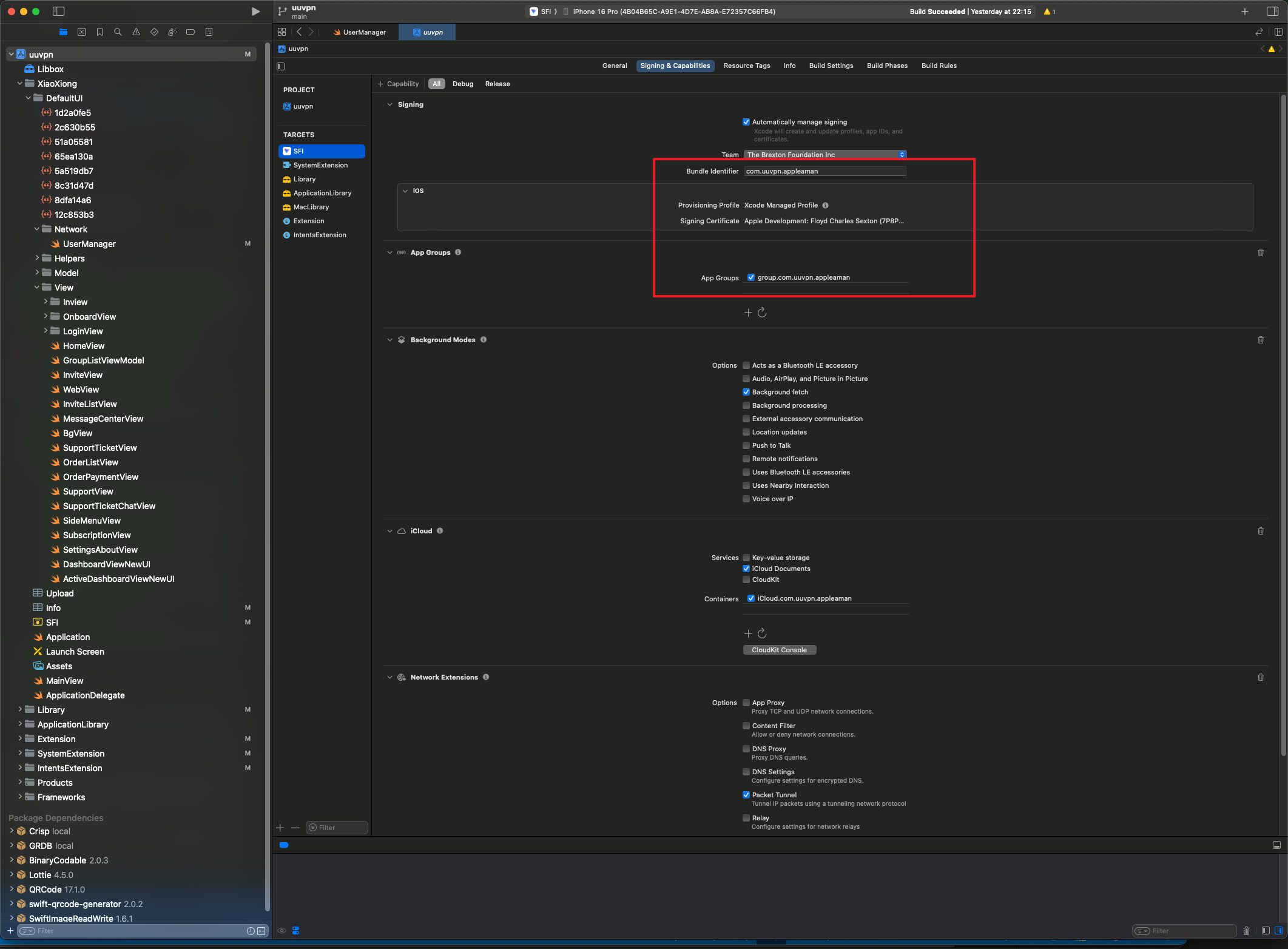The height and width of the screenshot is (949, 1288).
Task: Collapse the Network Extensions section
Action: click(x=390, y=677)
